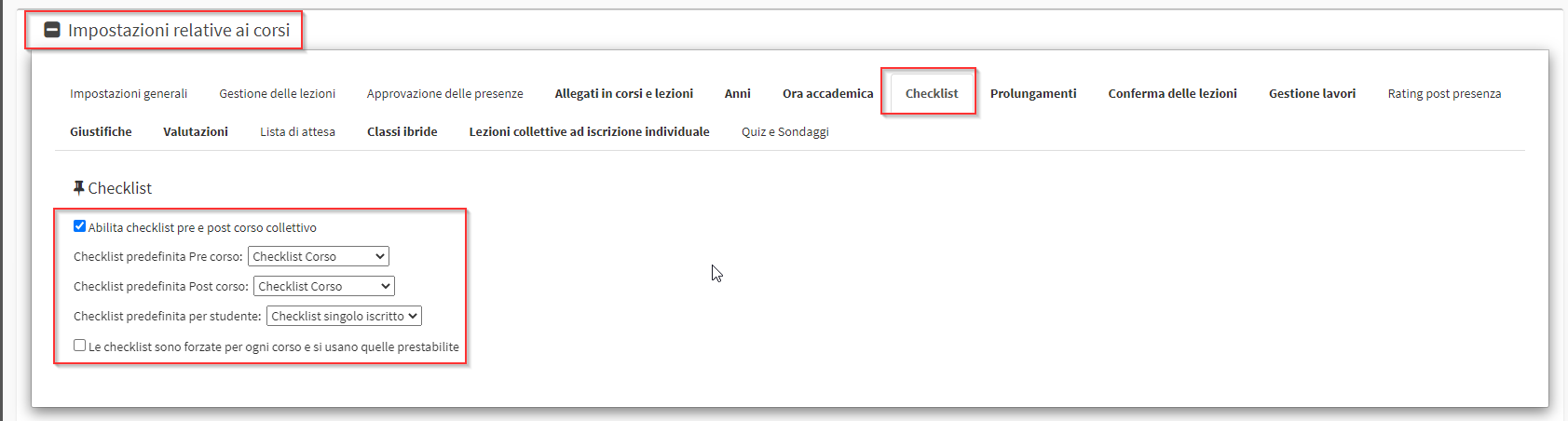Open the Quiz e Sondaggi tab
Viewport: 1568px width, 421px height.
tap(785, 131)
